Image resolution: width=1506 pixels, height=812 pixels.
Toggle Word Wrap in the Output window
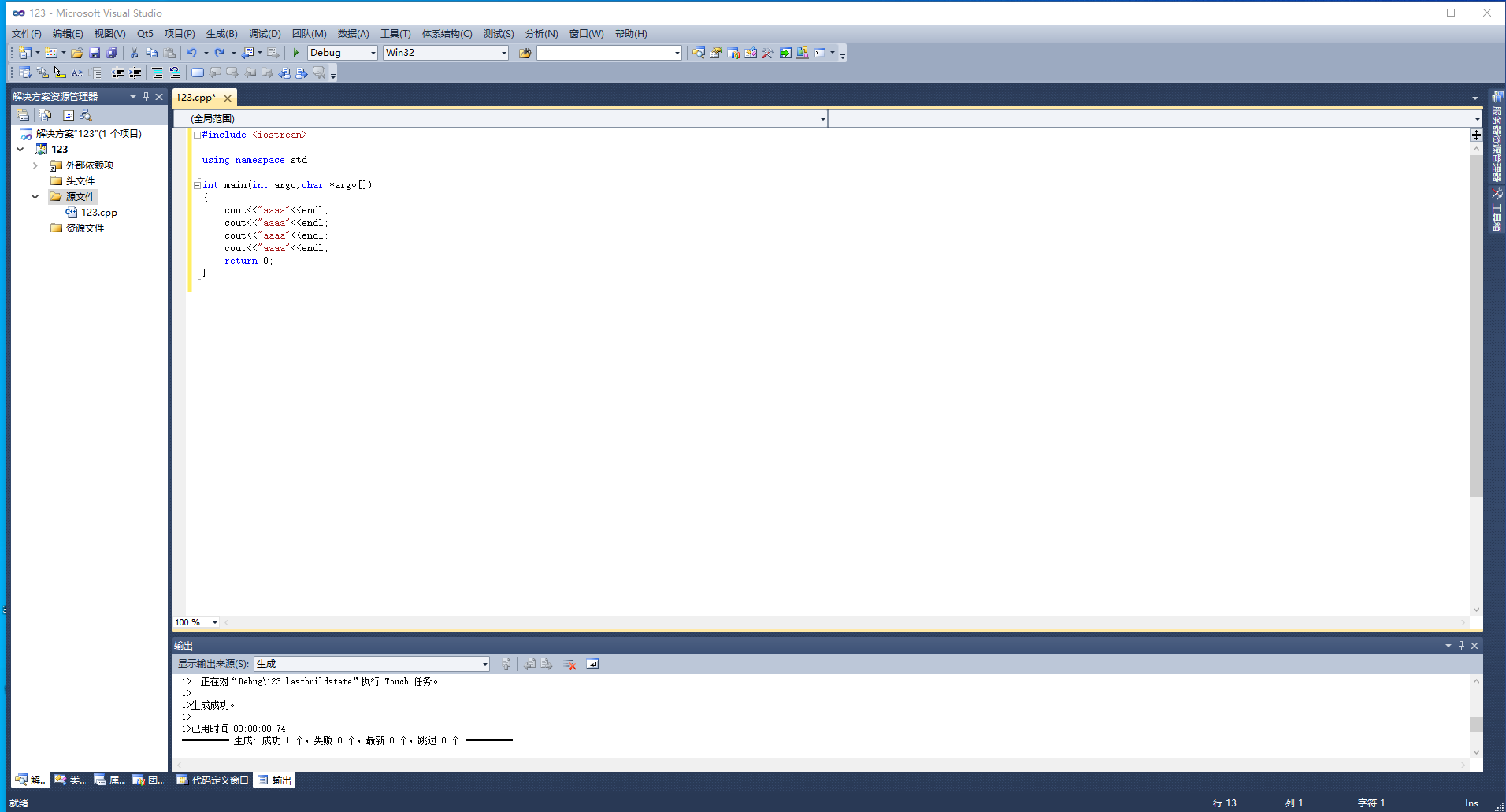click(592, 664)
